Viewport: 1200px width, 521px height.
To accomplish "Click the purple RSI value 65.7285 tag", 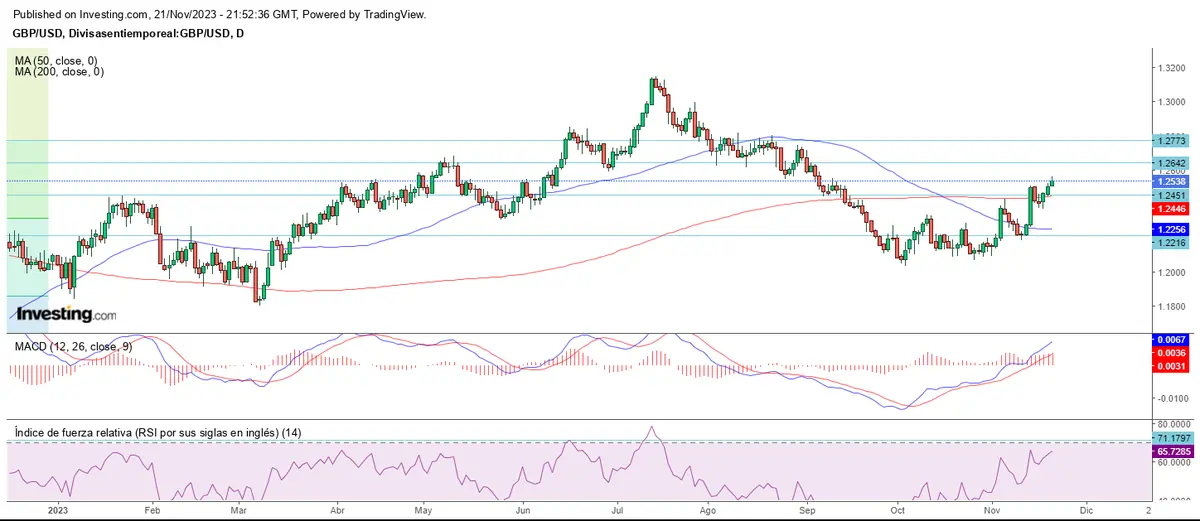I will point(1169,453).
